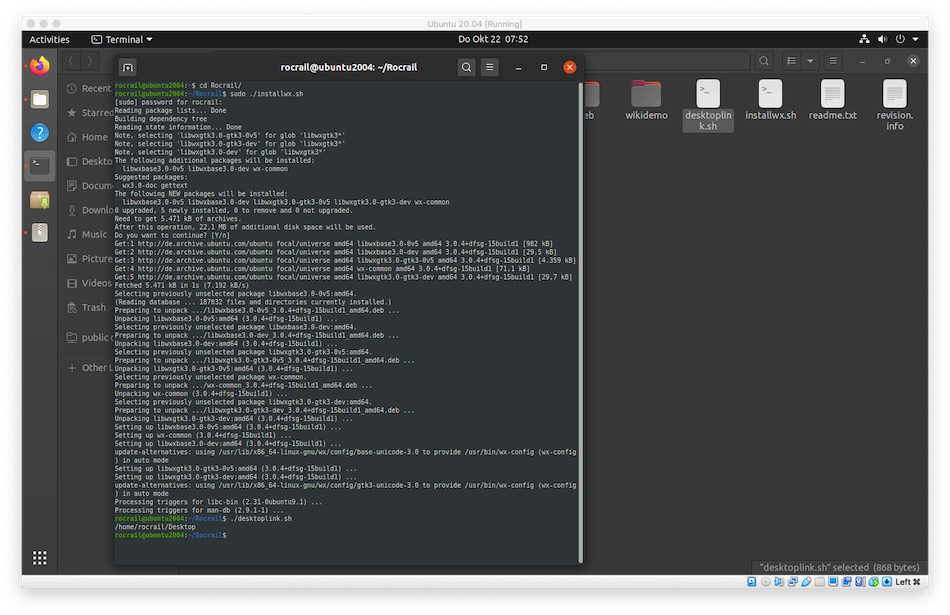Click the terminal search icon
This screenshot has width=950, height=615.
click(x=466, y=67)
